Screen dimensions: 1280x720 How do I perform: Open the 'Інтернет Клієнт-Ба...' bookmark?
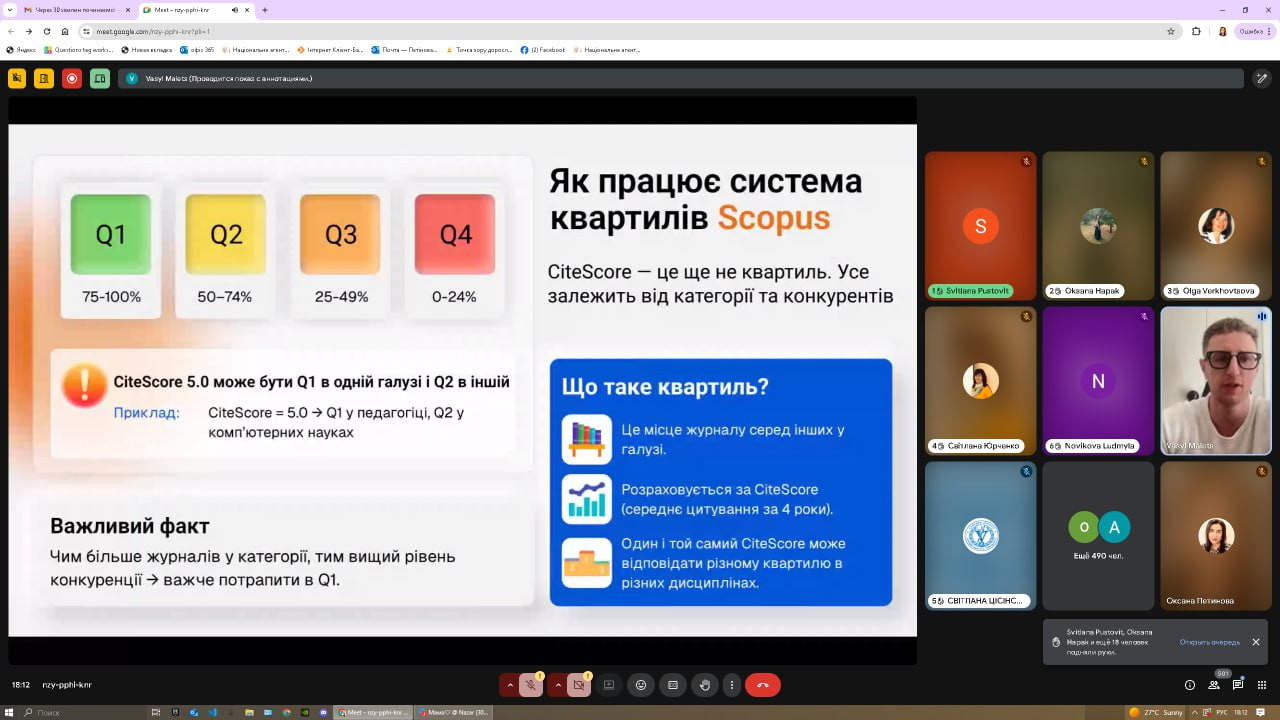[x=331, y=49]
